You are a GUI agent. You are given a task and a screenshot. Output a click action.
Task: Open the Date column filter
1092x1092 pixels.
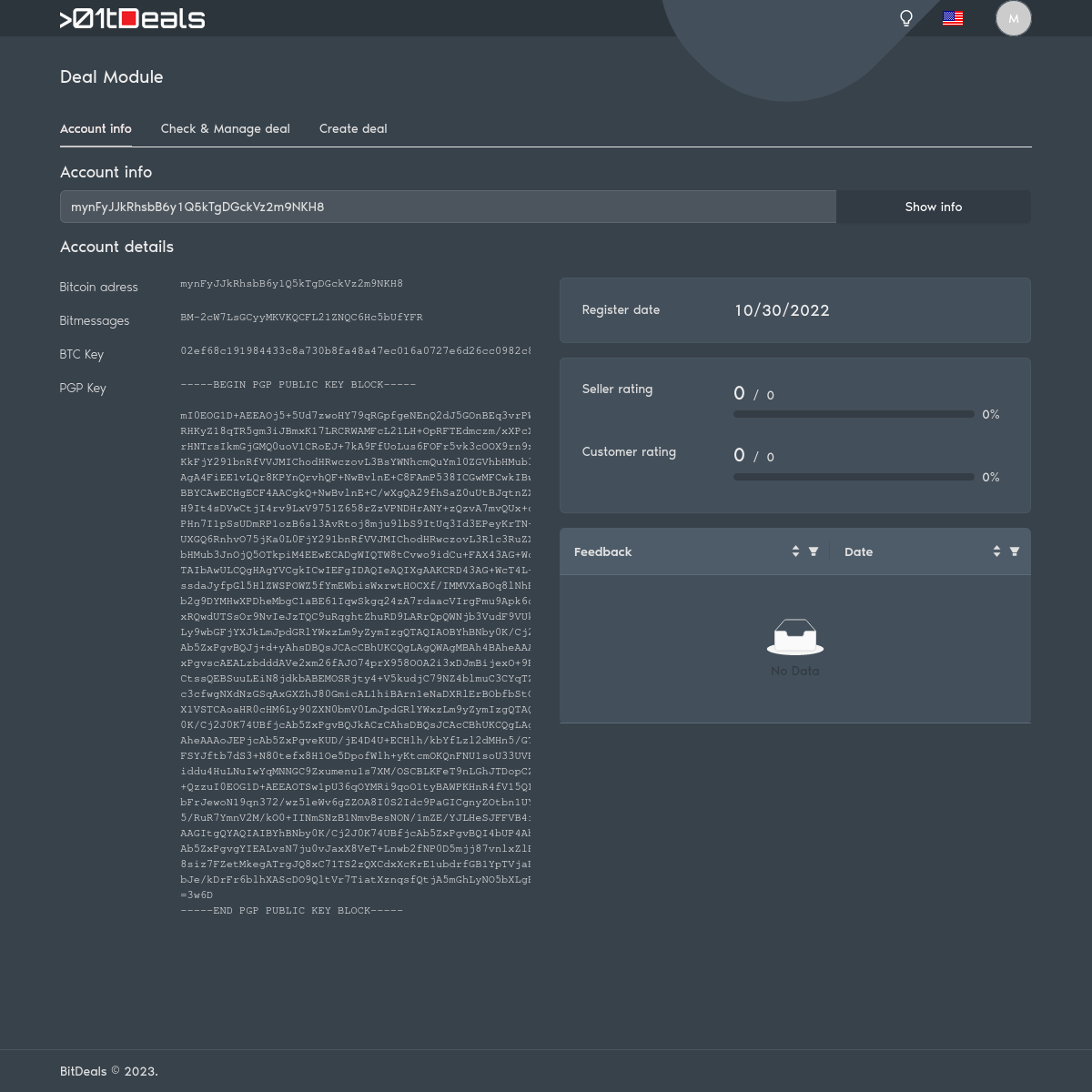[x=1015, y=551]
